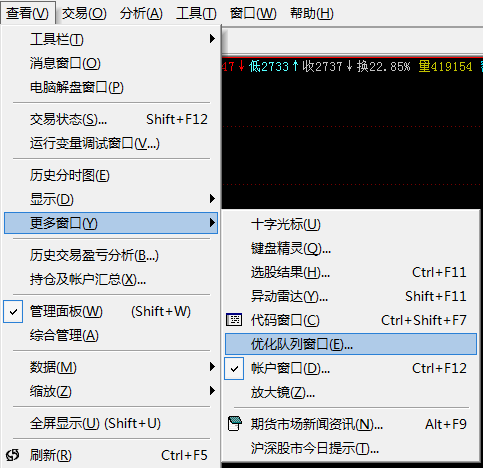Click the 刷新 refresh arrows icon
This screenshot has height=468, width=483.
click(13, 455)
